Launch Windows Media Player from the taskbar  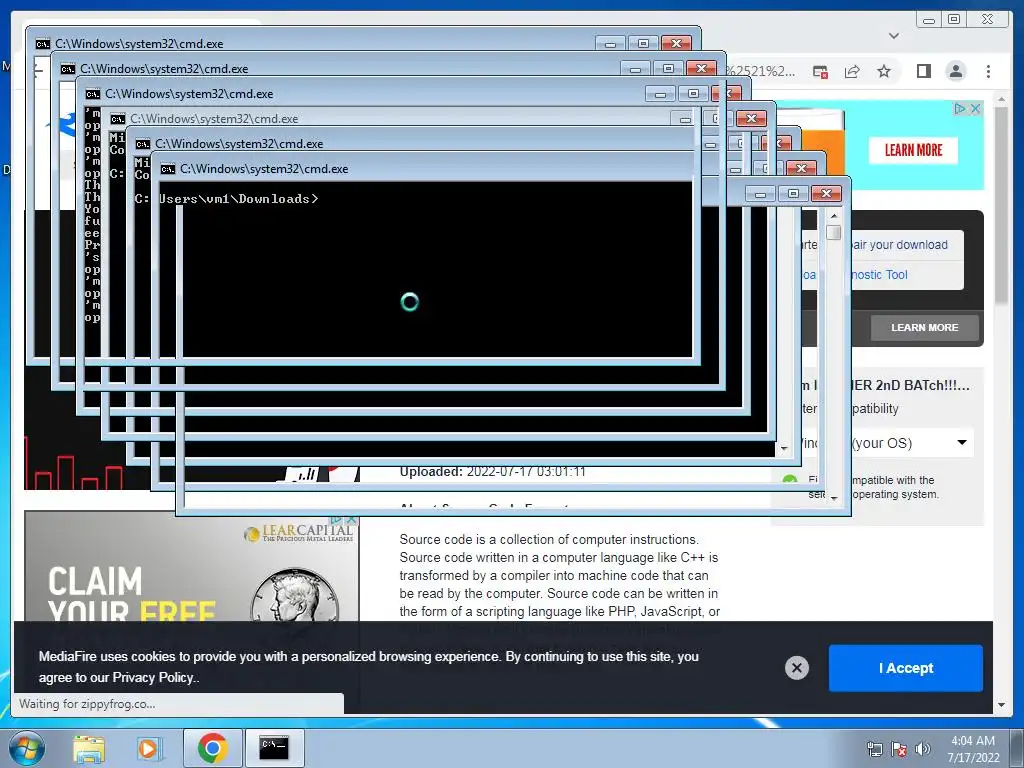(x=148, y=749)
